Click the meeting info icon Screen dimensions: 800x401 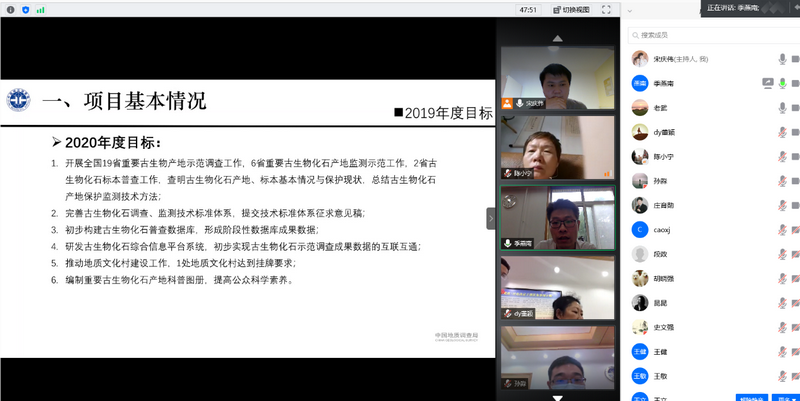(x=10, y=9)
